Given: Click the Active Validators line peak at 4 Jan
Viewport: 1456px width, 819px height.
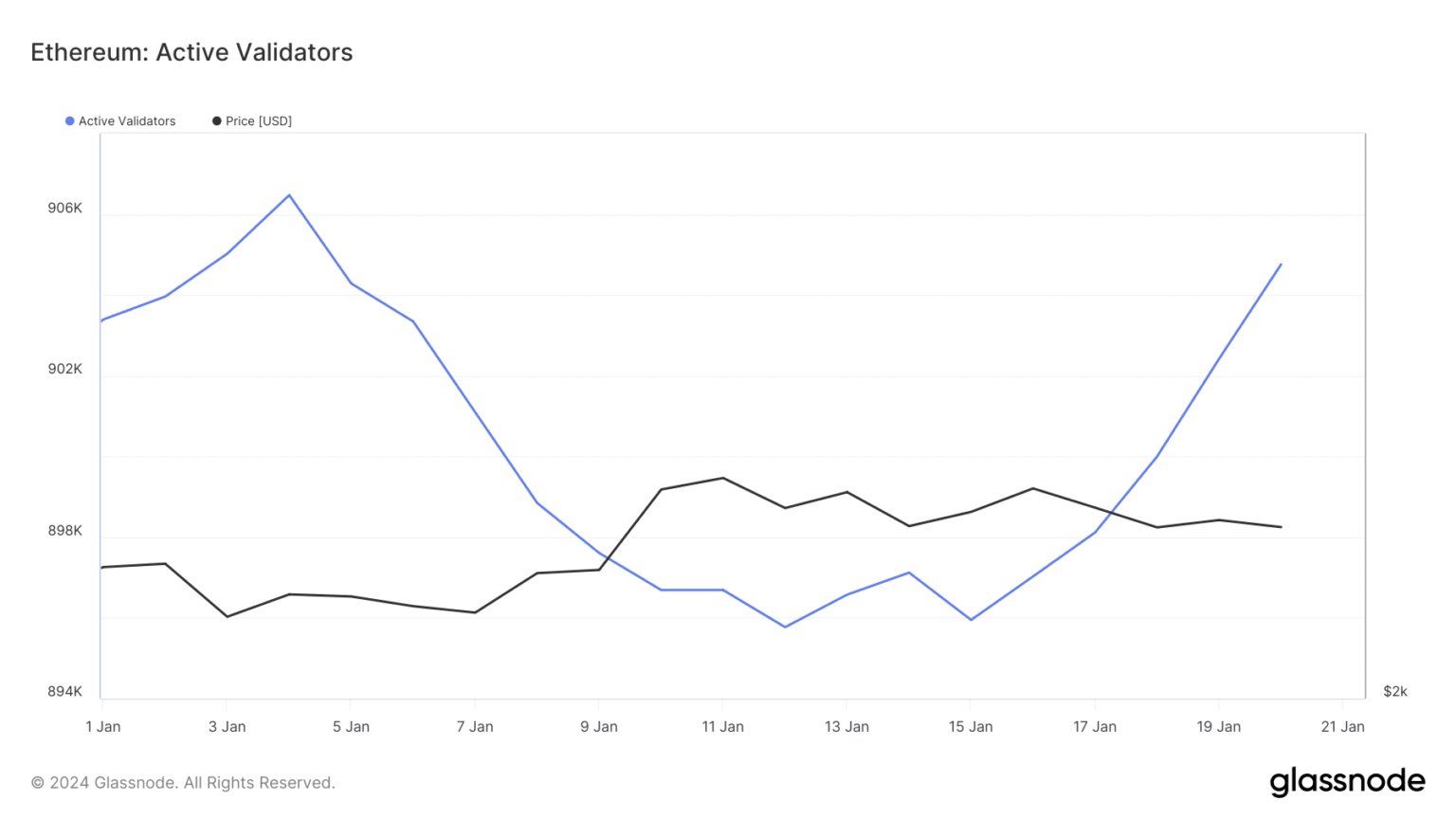Looking at the screenshot, I should pos(289,195).
